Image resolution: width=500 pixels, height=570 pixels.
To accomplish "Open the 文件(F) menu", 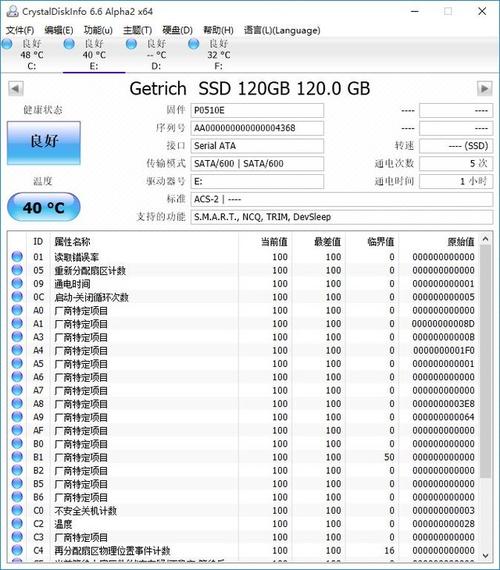I will pyautogui.click(x=20, y=30).
